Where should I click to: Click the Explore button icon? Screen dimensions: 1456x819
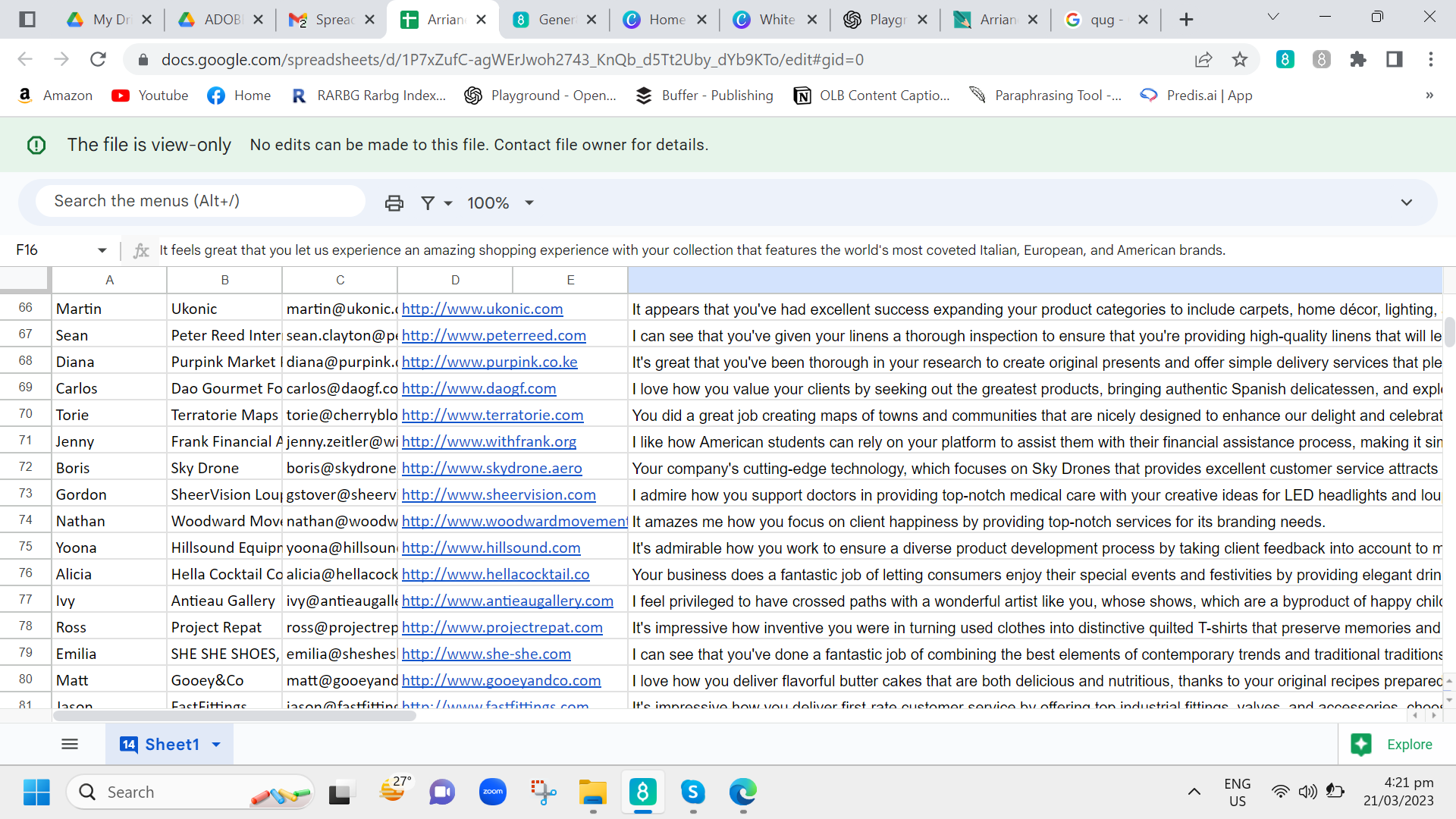tap(1361, 745)
